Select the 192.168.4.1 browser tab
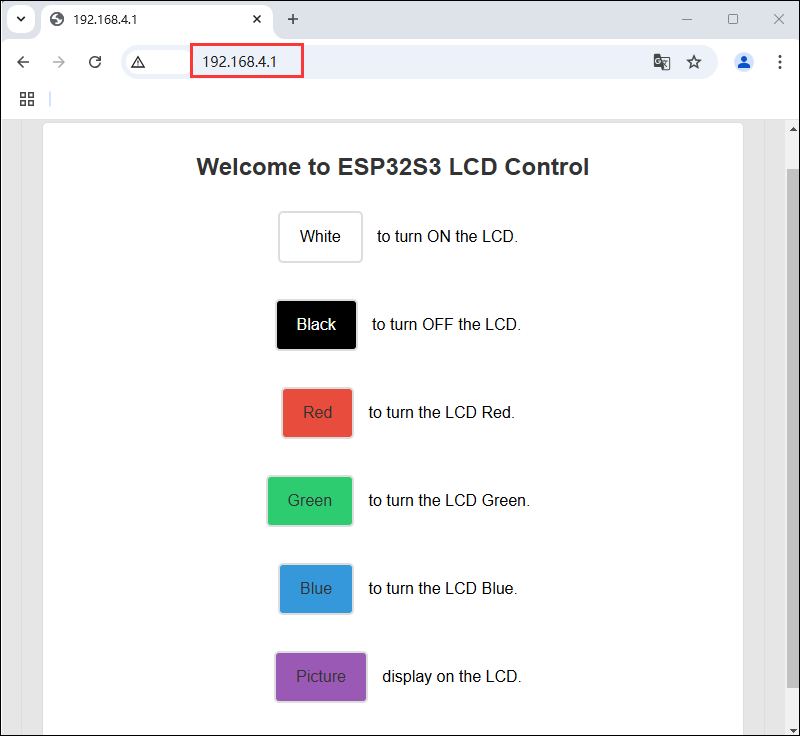Viewport: 800px width, 736px height. (150, 19)
